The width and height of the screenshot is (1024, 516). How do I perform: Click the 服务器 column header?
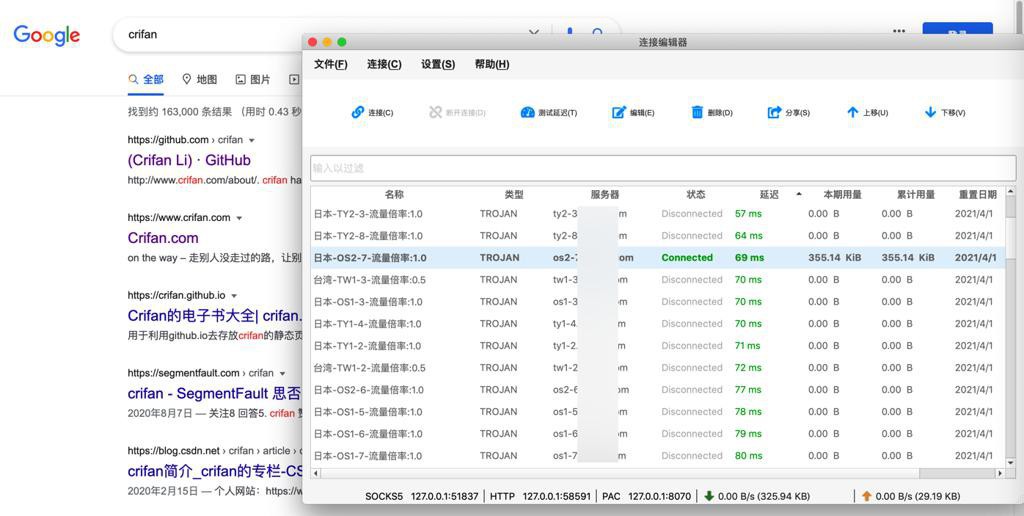605,195
